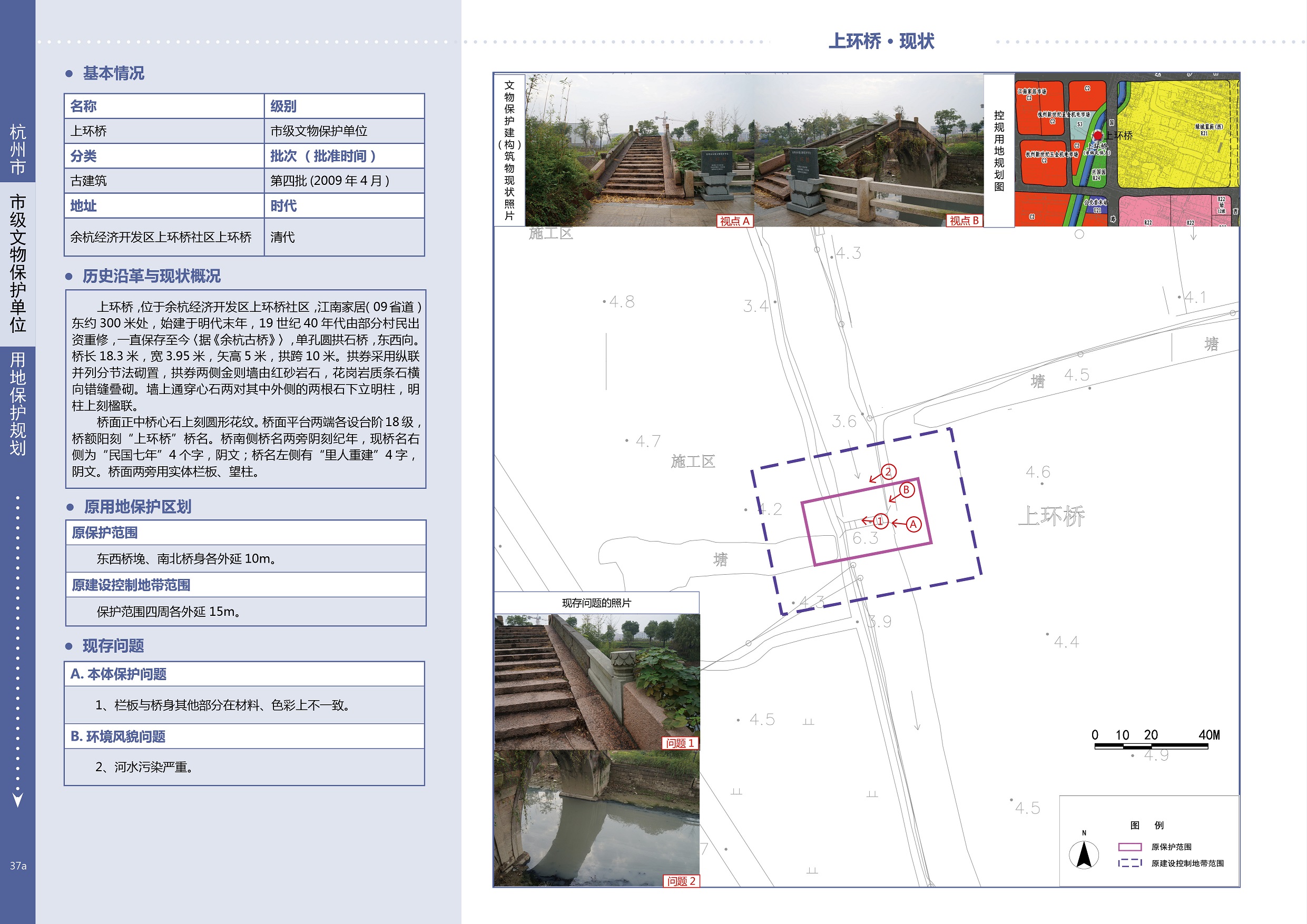Open the 视点 B bridge photo
Screen dimensions: 1307x924
[x=869, y=150]
